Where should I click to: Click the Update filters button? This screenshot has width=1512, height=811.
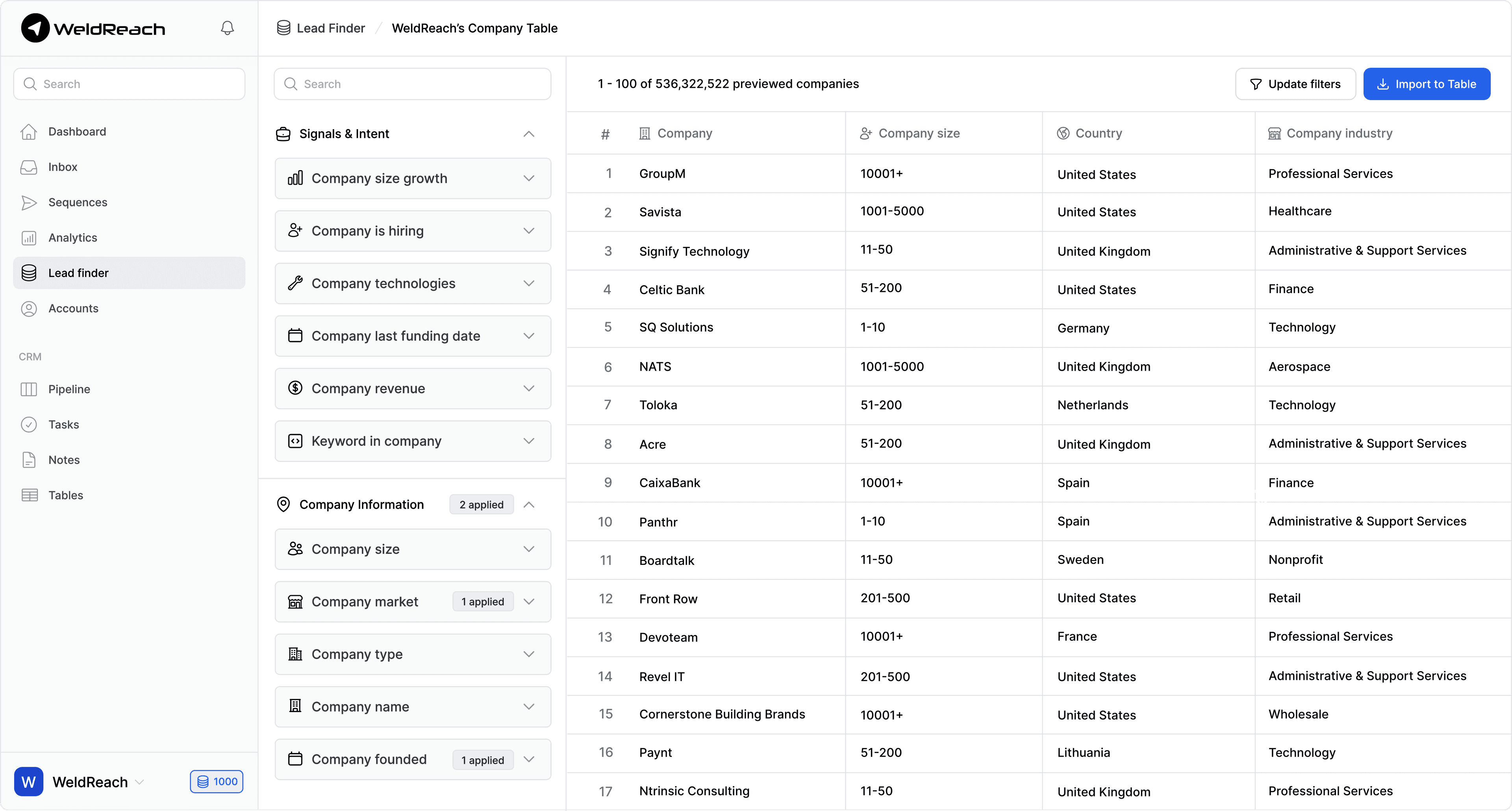[1295, 84]
